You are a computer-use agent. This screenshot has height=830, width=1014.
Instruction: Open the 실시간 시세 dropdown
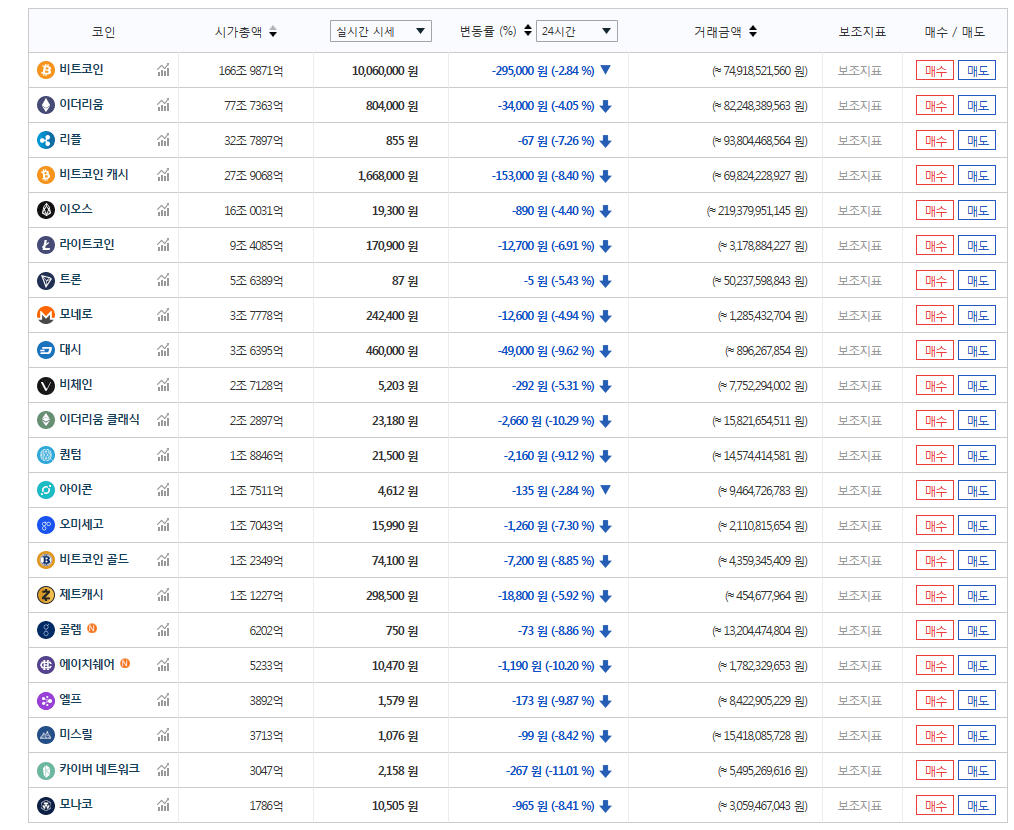point(380,31)
